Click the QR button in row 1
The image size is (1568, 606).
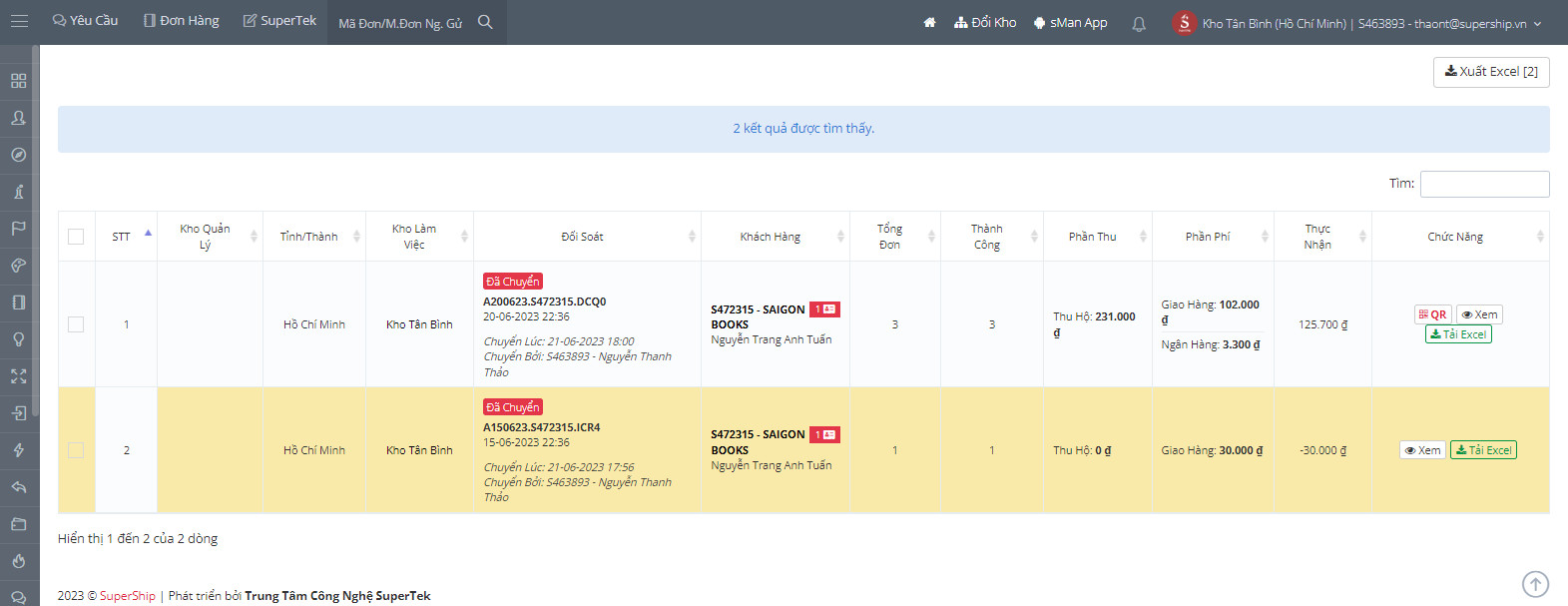[1433, 314]
